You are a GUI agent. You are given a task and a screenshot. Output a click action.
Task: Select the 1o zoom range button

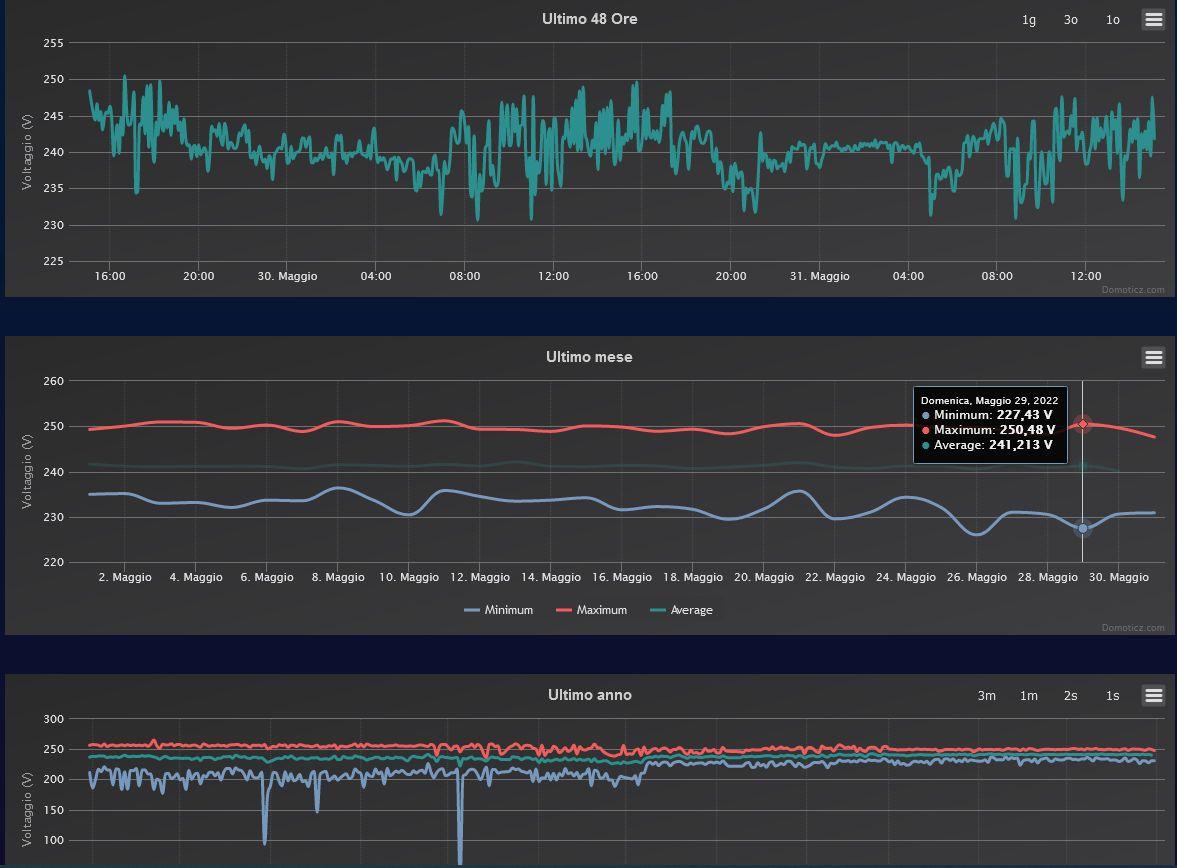[x=1112, y=20]
